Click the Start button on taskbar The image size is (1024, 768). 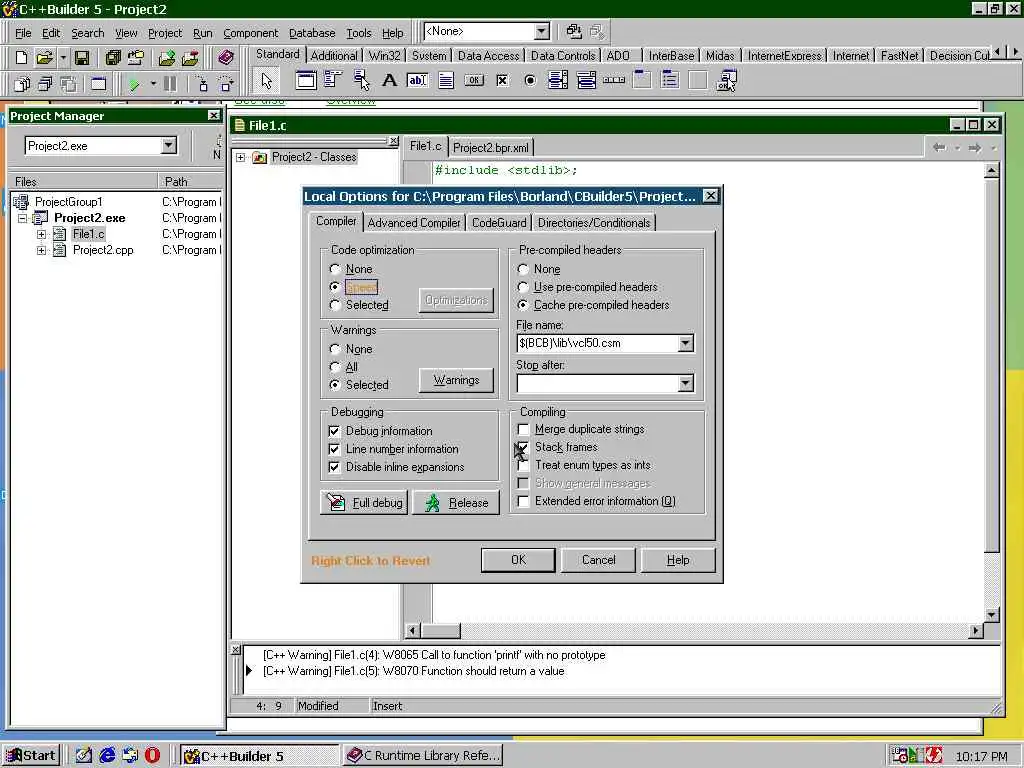point(31,756)
